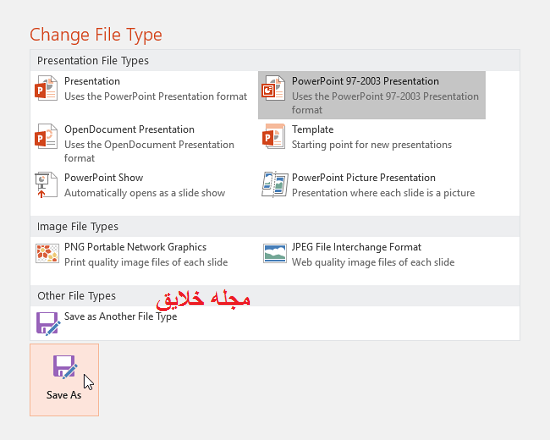550x440 pixels.
Task: Choose 'PNG Portable Network Graphics' label
Action: pyautogui.click(x=135, y=247)
